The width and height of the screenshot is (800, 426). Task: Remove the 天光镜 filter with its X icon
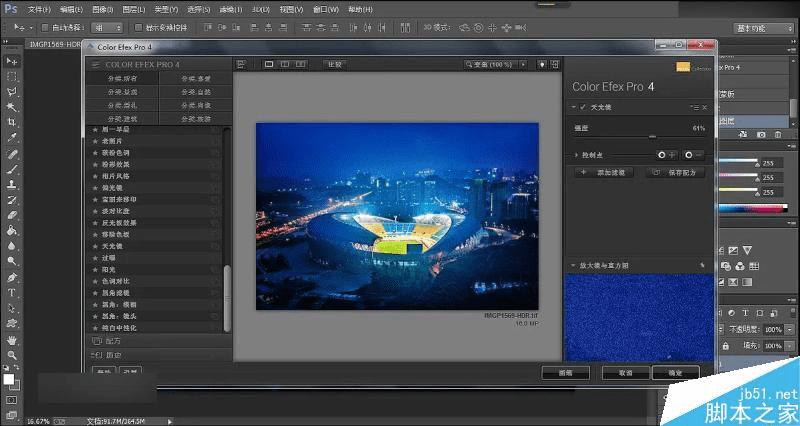(705, 107)
